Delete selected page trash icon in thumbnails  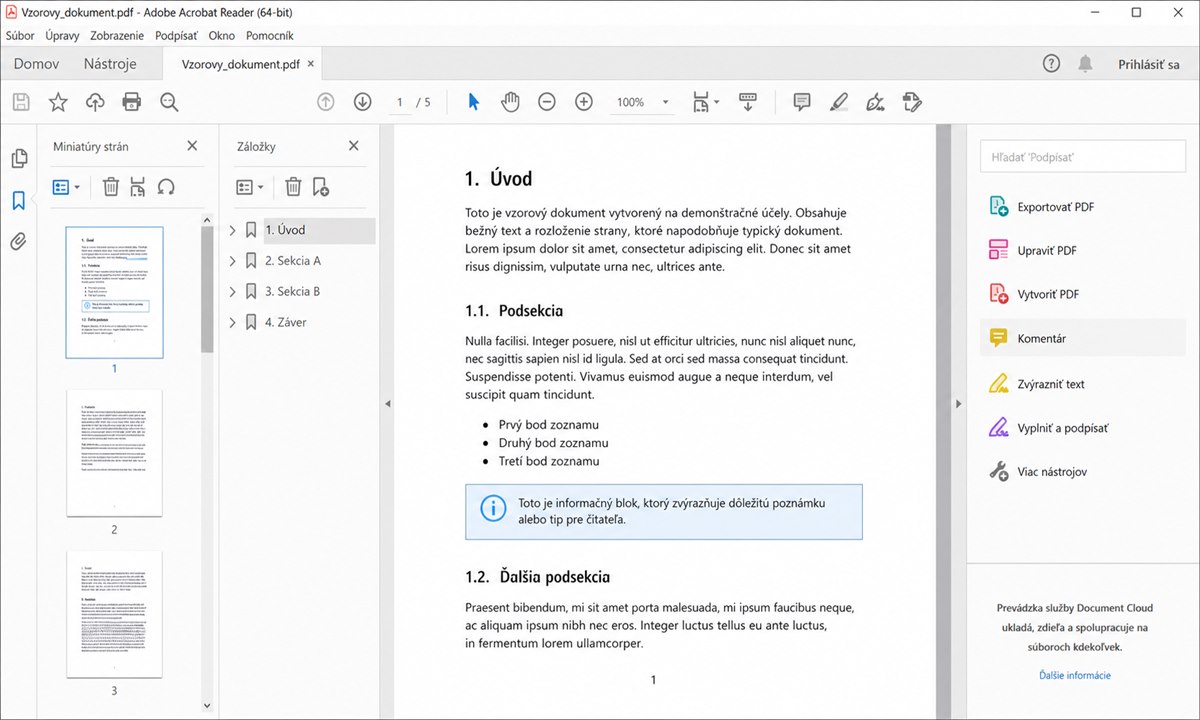pos(111,187)
